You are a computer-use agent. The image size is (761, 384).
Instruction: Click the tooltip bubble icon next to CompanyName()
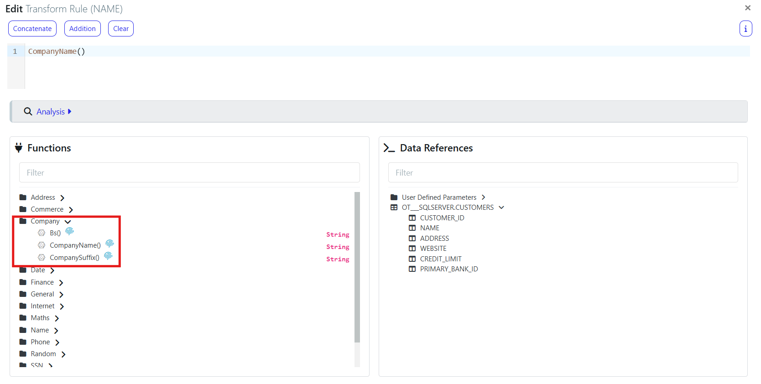[x=110, y=243]
